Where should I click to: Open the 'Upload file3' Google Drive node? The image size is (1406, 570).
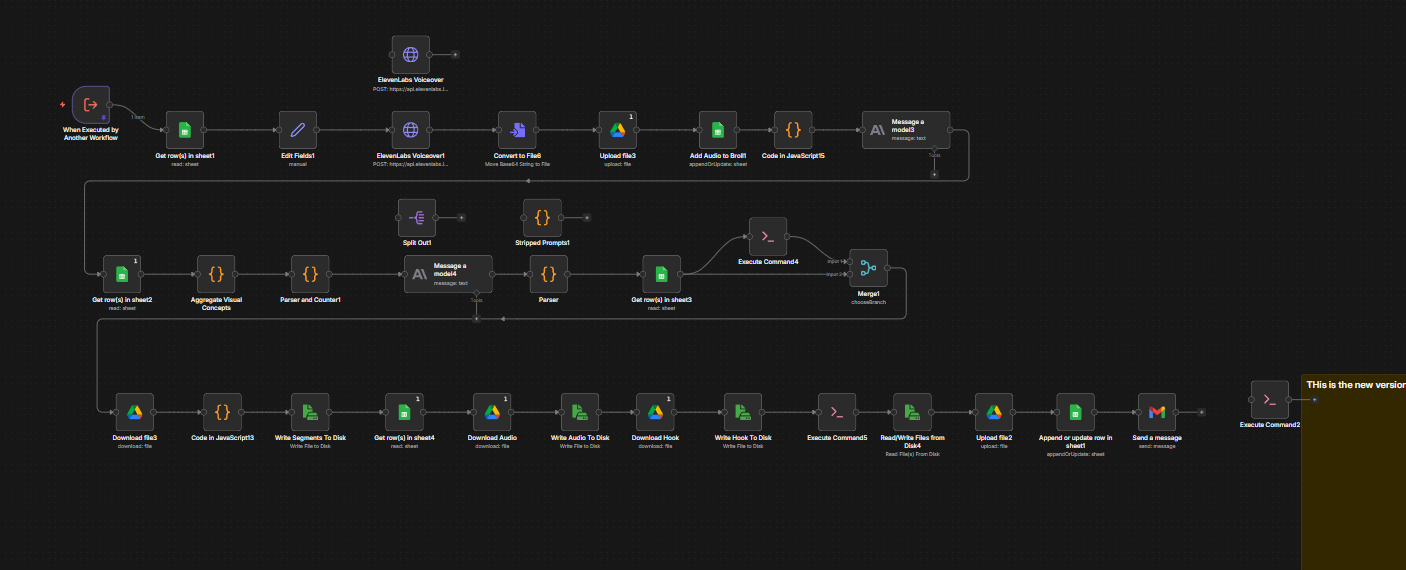point(618,130)
